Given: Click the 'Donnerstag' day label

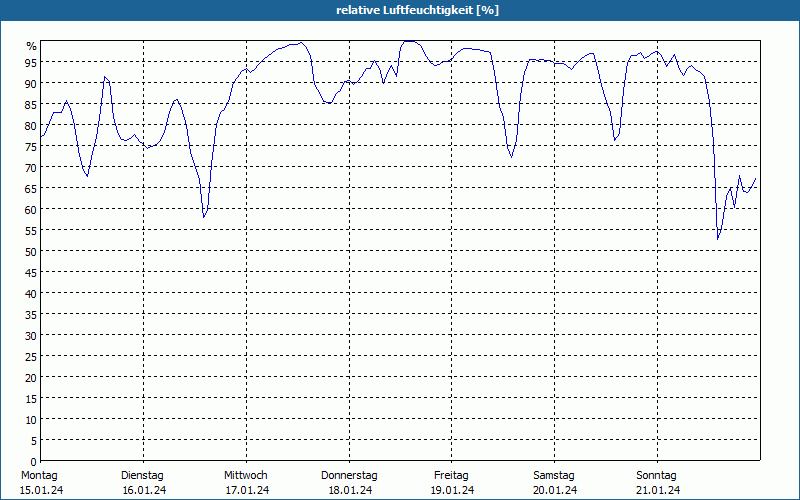Looking at the screenshot, I should 349,475.
